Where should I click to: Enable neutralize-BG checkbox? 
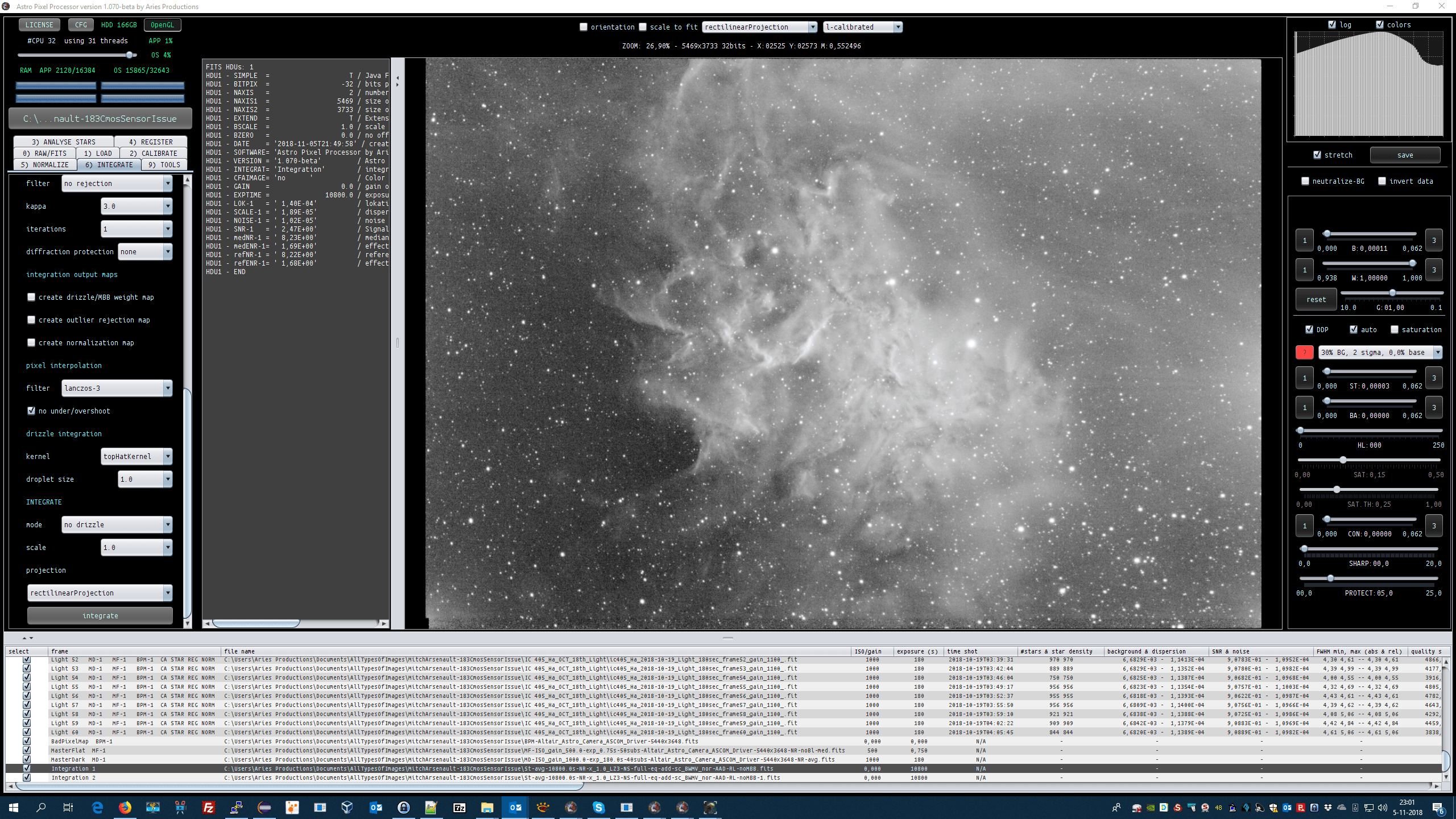coord(1305,181)
